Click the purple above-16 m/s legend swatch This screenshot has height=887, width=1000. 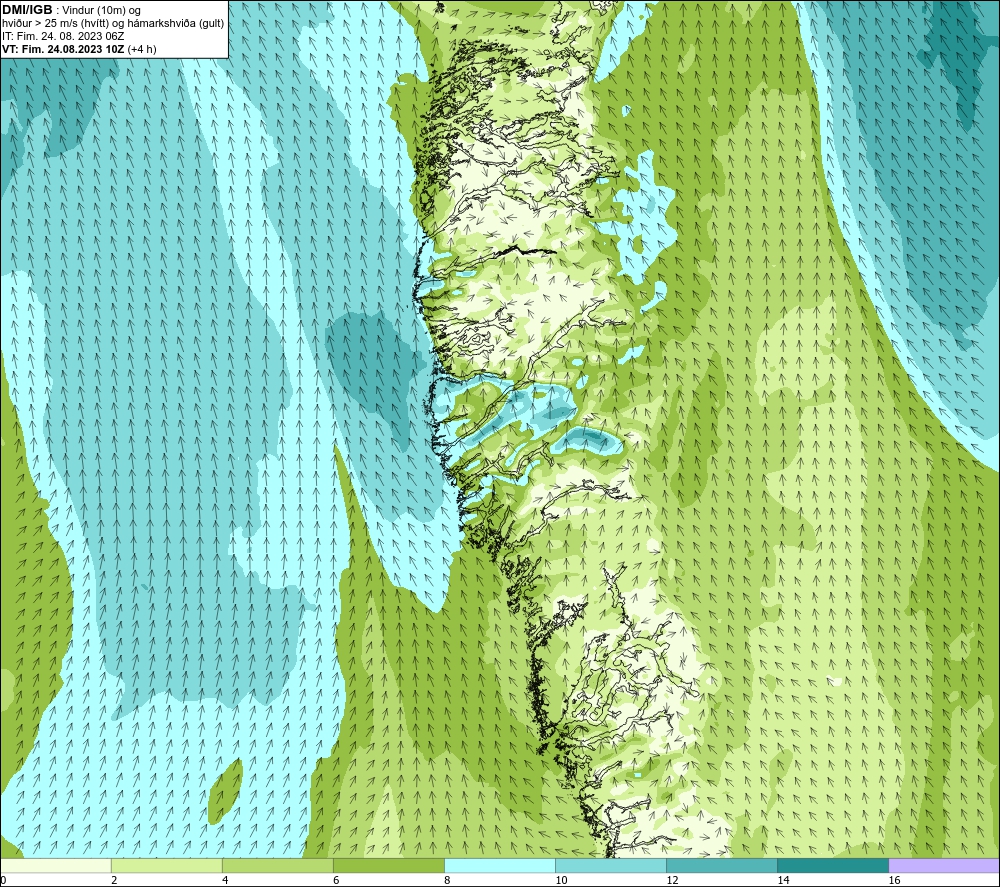point(944,865)
